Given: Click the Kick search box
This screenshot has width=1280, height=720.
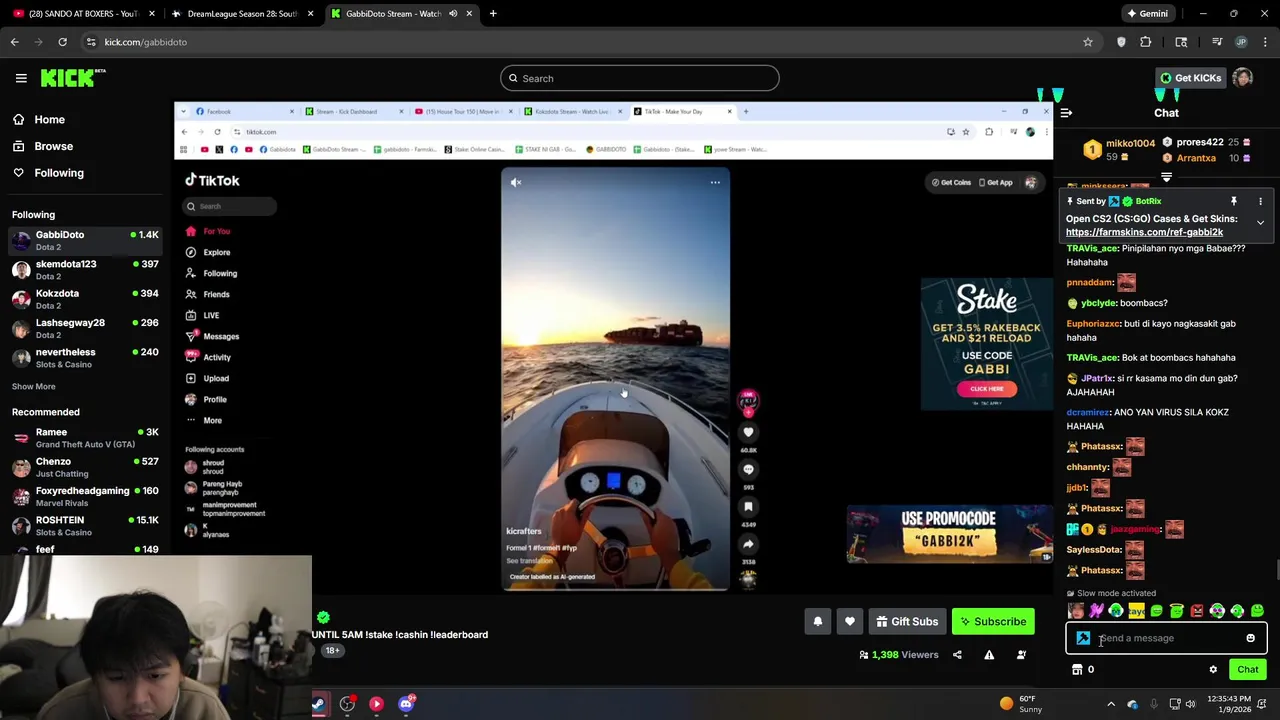Looking at the screenshot, I should 640,78.
